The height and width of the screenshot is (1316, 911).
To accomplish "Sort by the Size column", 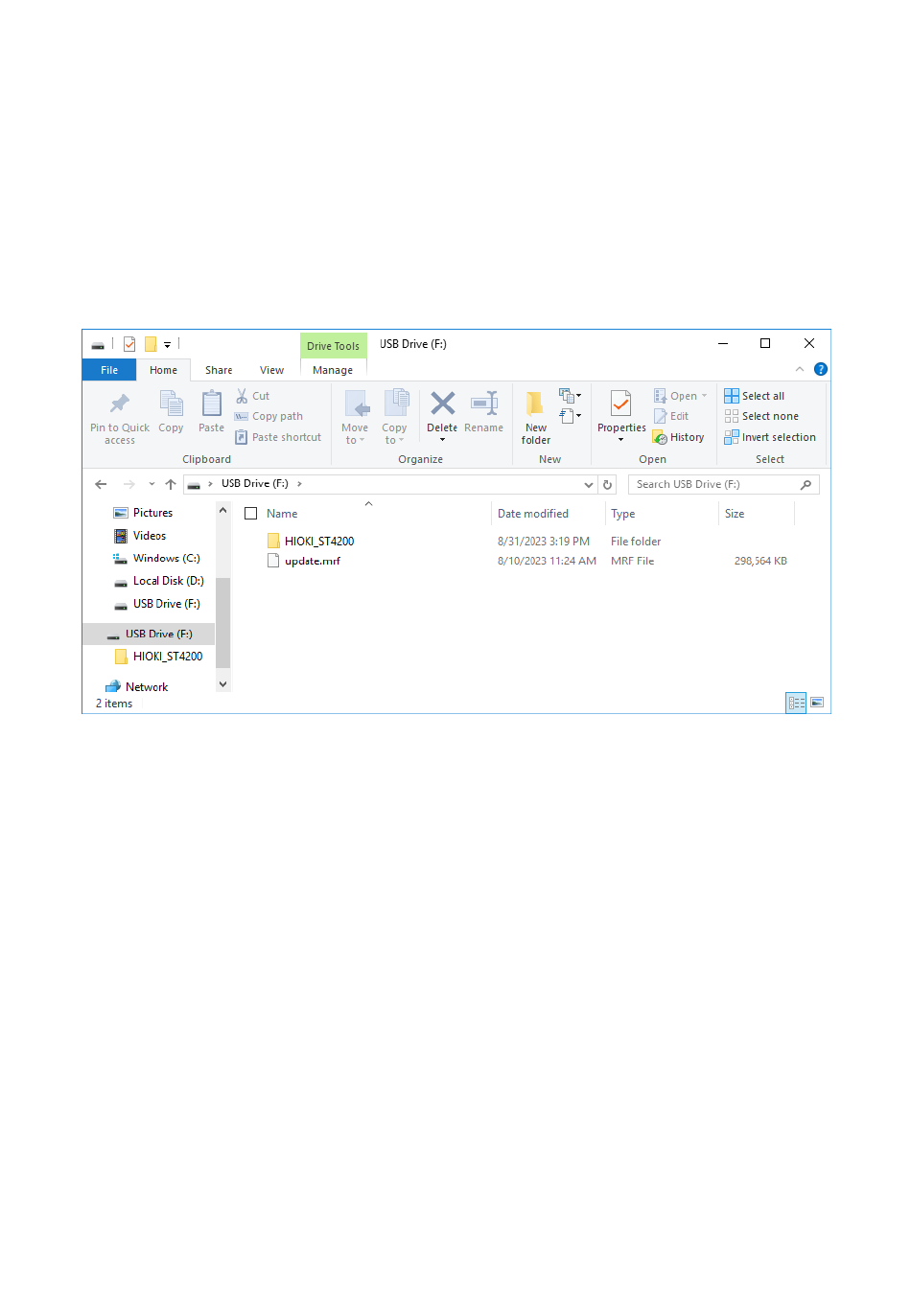I will point(735,514).
